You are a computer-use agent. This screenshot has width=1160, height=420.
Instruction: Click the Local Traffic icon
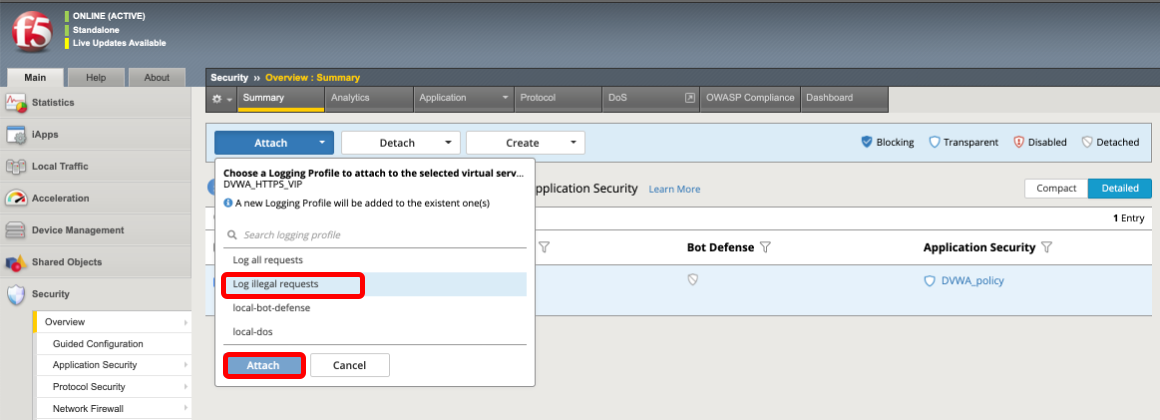click(x=16, y=166)
